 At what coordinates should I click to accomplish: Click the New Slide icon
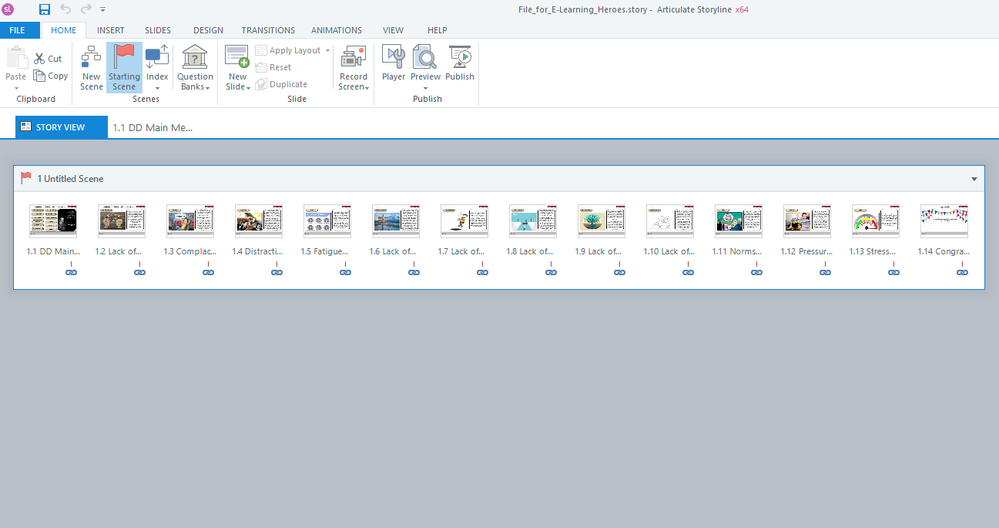click(237, 56)
